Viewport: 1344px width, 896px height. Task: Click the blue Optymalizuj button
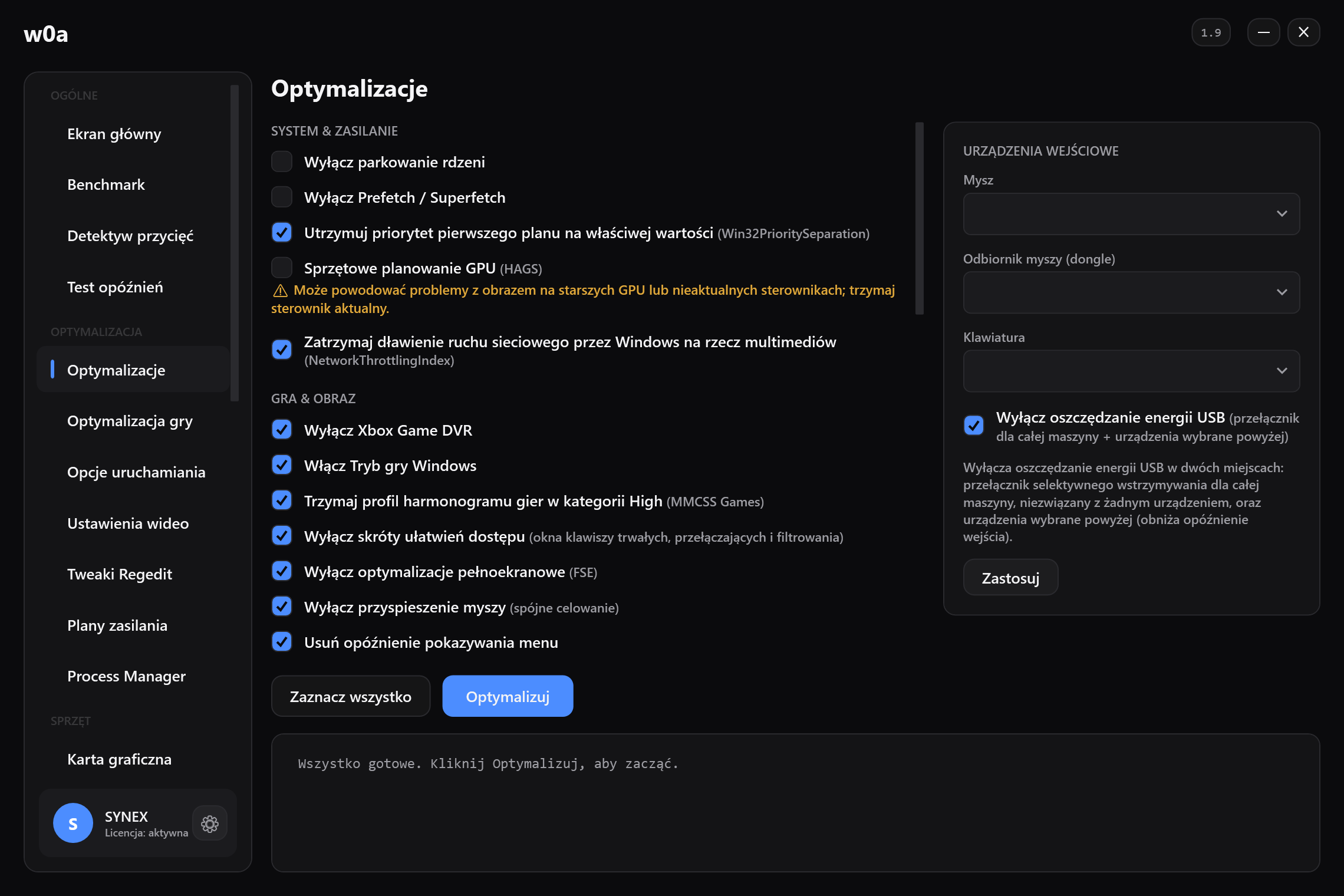(x=508, y=696)
